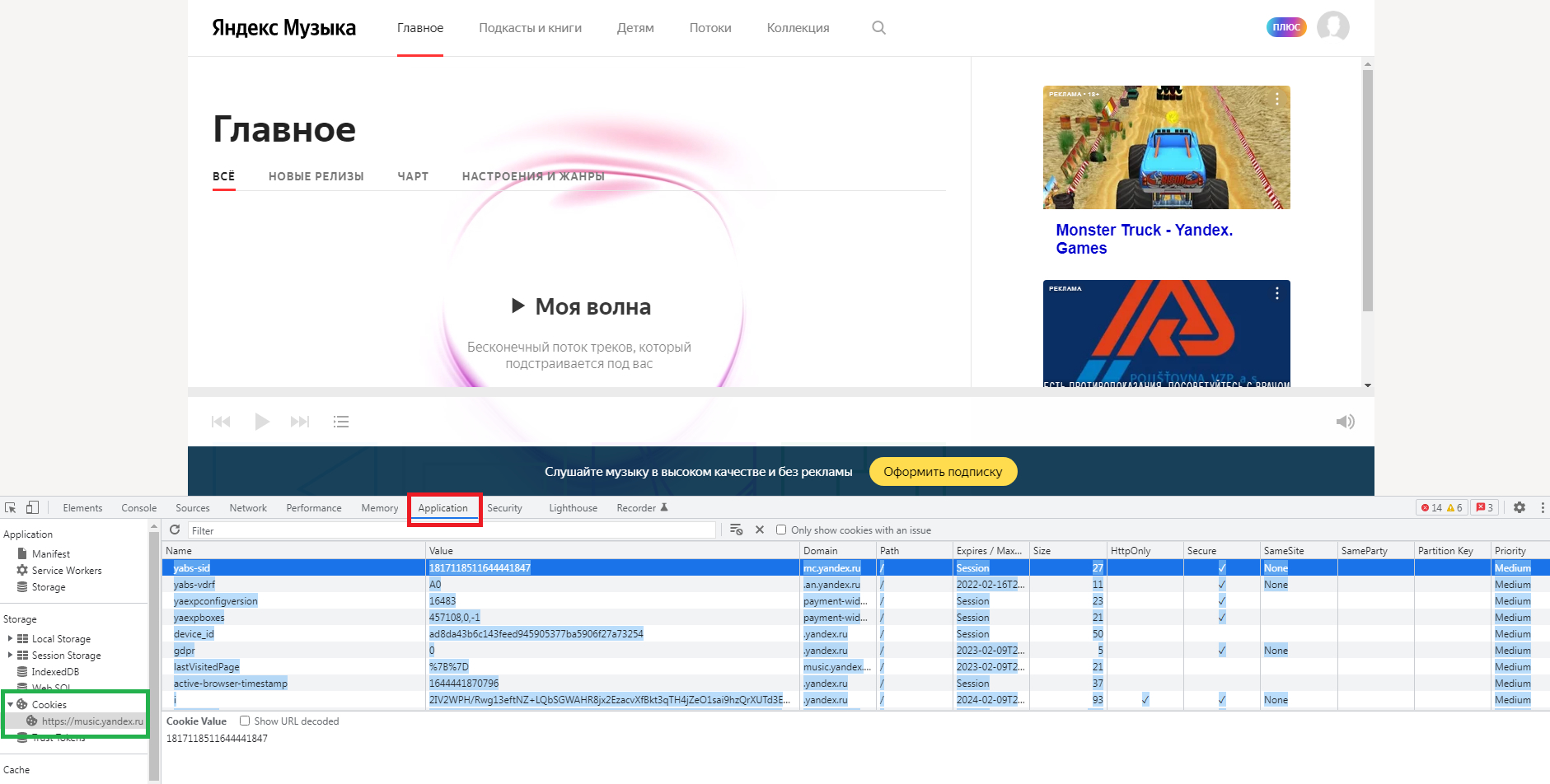Go to Коллекция section
The image size is (1550, 784).
(x=798, y=28)
